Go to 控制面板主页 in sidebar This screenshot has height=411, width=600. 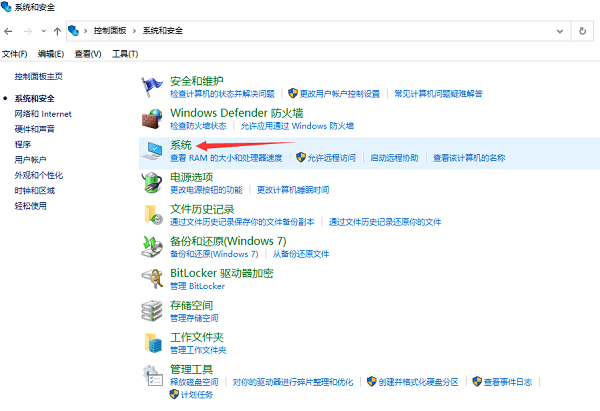click(38, 77)
